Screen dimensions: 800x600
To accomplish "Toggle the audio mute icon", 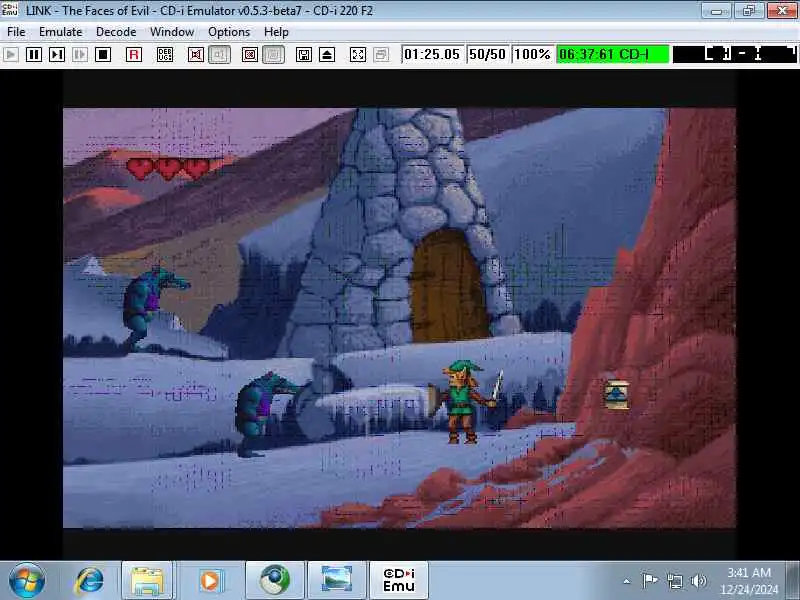I will tap(195, 55).
